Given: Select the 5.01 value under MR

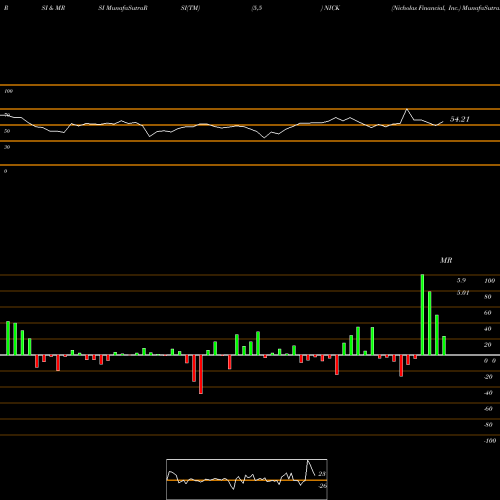Looking at the screenshot, I should click(463, 293).
